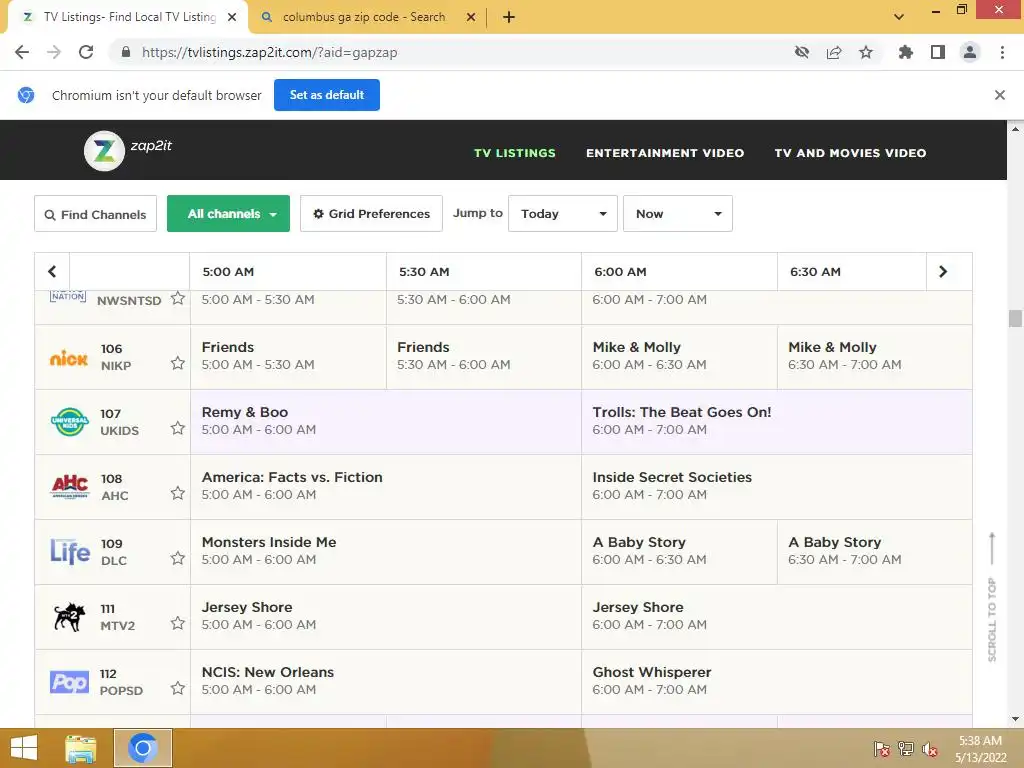Open the Now time dropdown

coord(678,214)
